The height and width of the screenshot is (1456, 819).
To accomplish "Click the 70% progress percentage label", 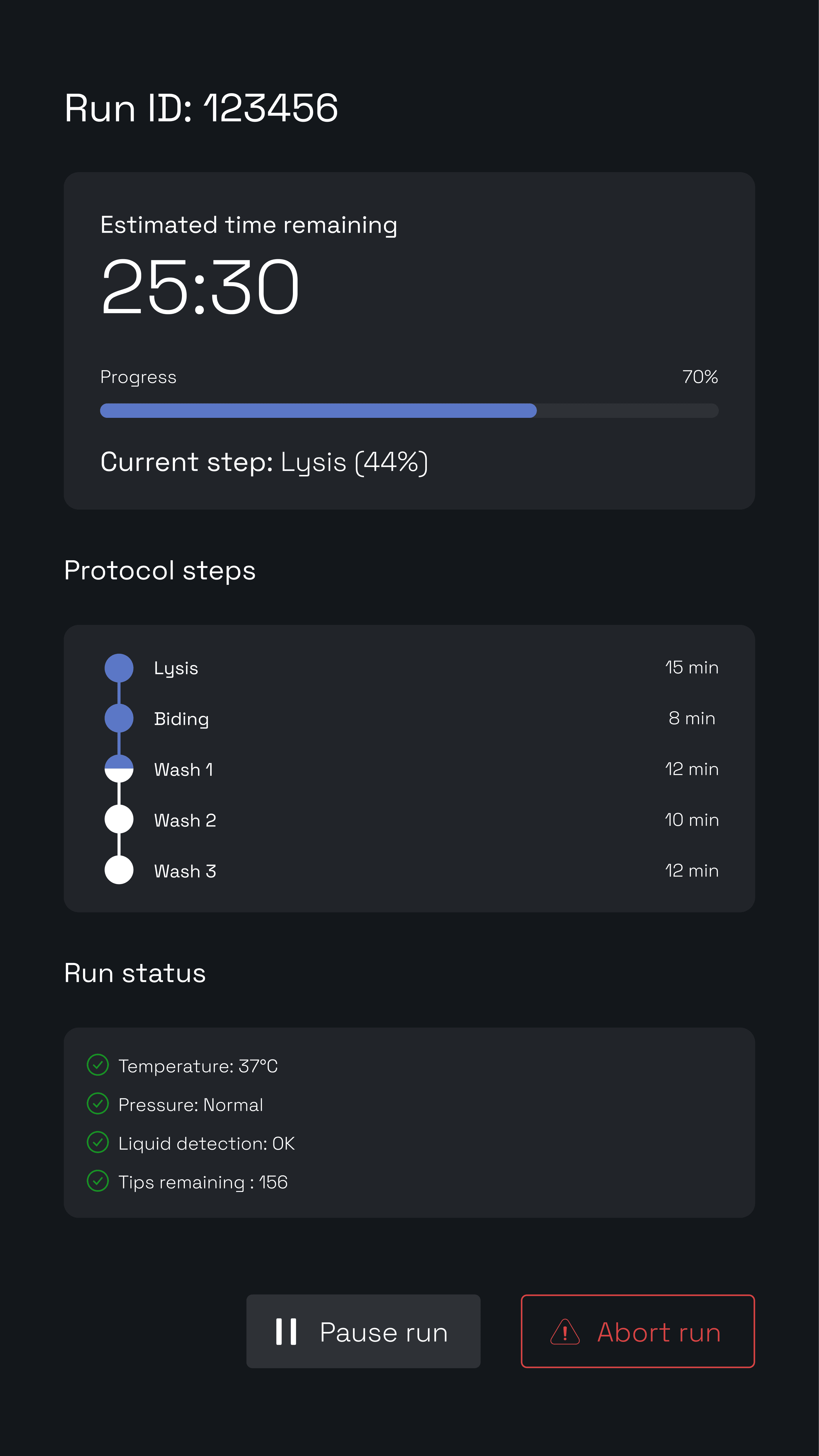I will pyautogui.click(x=700, y=377).
